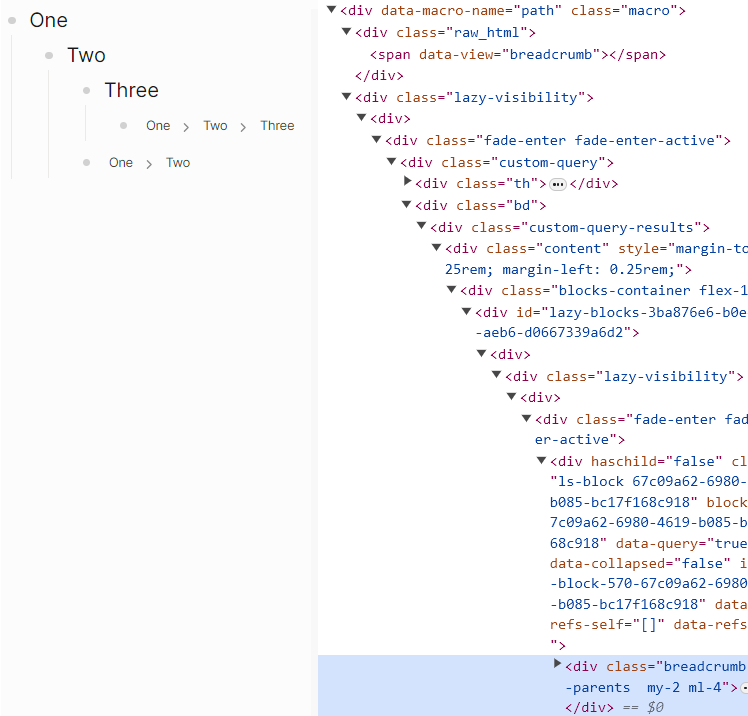Screen dimensions: 748x716
Task: Collapse the custom-query-results div node
Action: pyautogui.click(x=422, y=226)
